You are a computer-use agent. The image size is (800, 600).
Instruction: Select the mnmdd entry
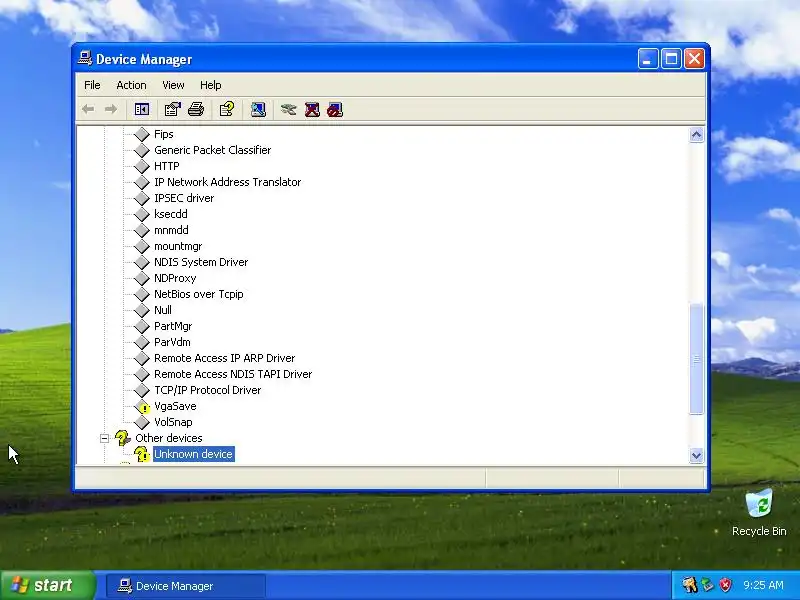coord(171,230)
